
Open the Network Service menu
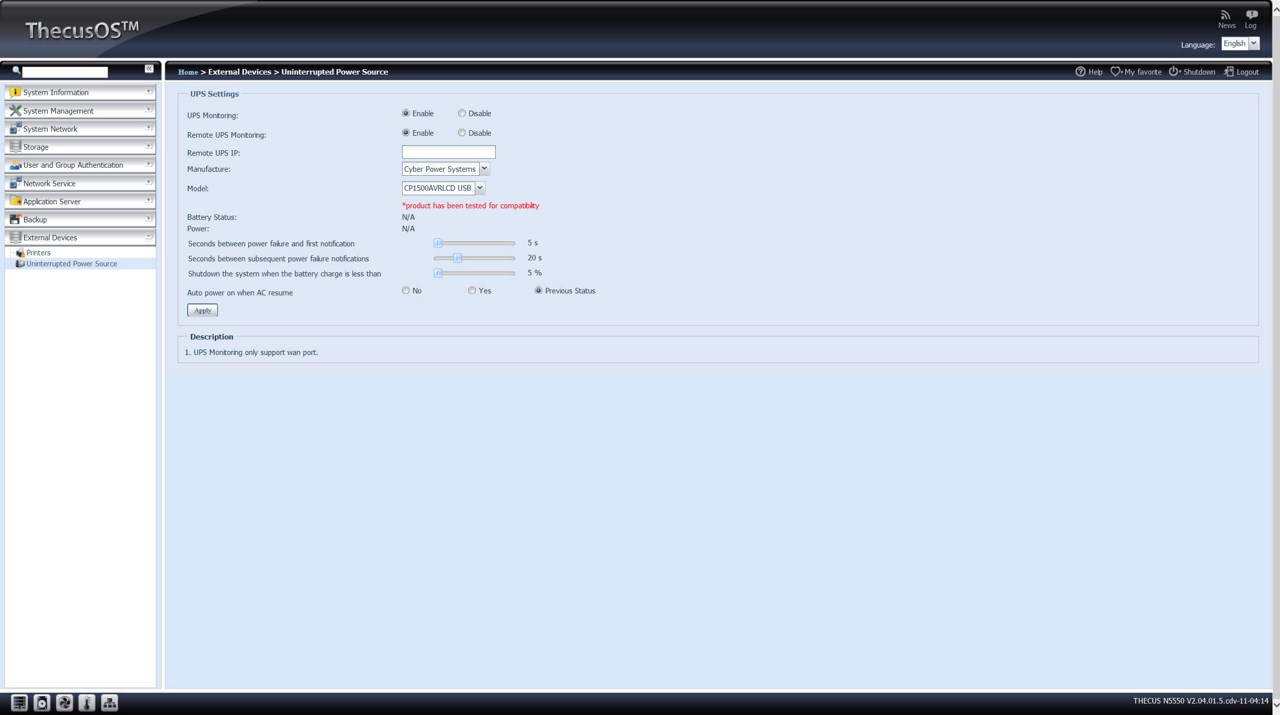click(80, 183)
